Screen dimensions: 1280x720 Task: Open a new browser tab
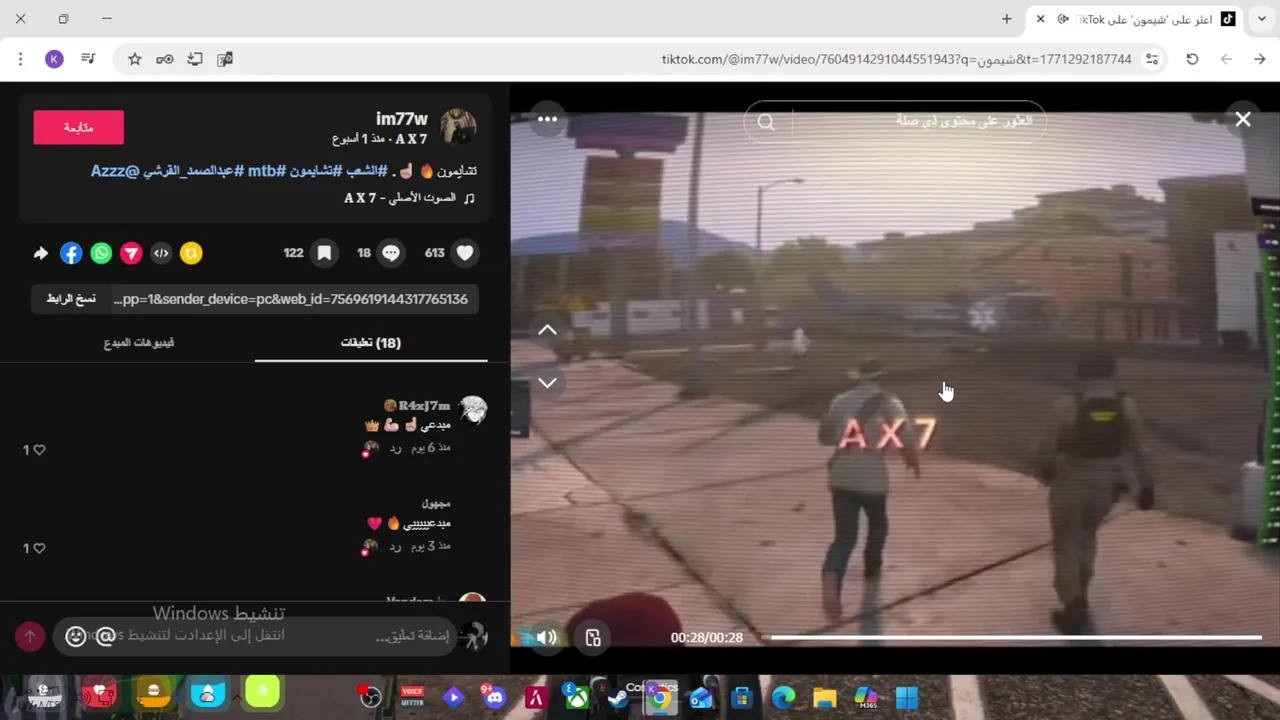tap(1007, 19)
